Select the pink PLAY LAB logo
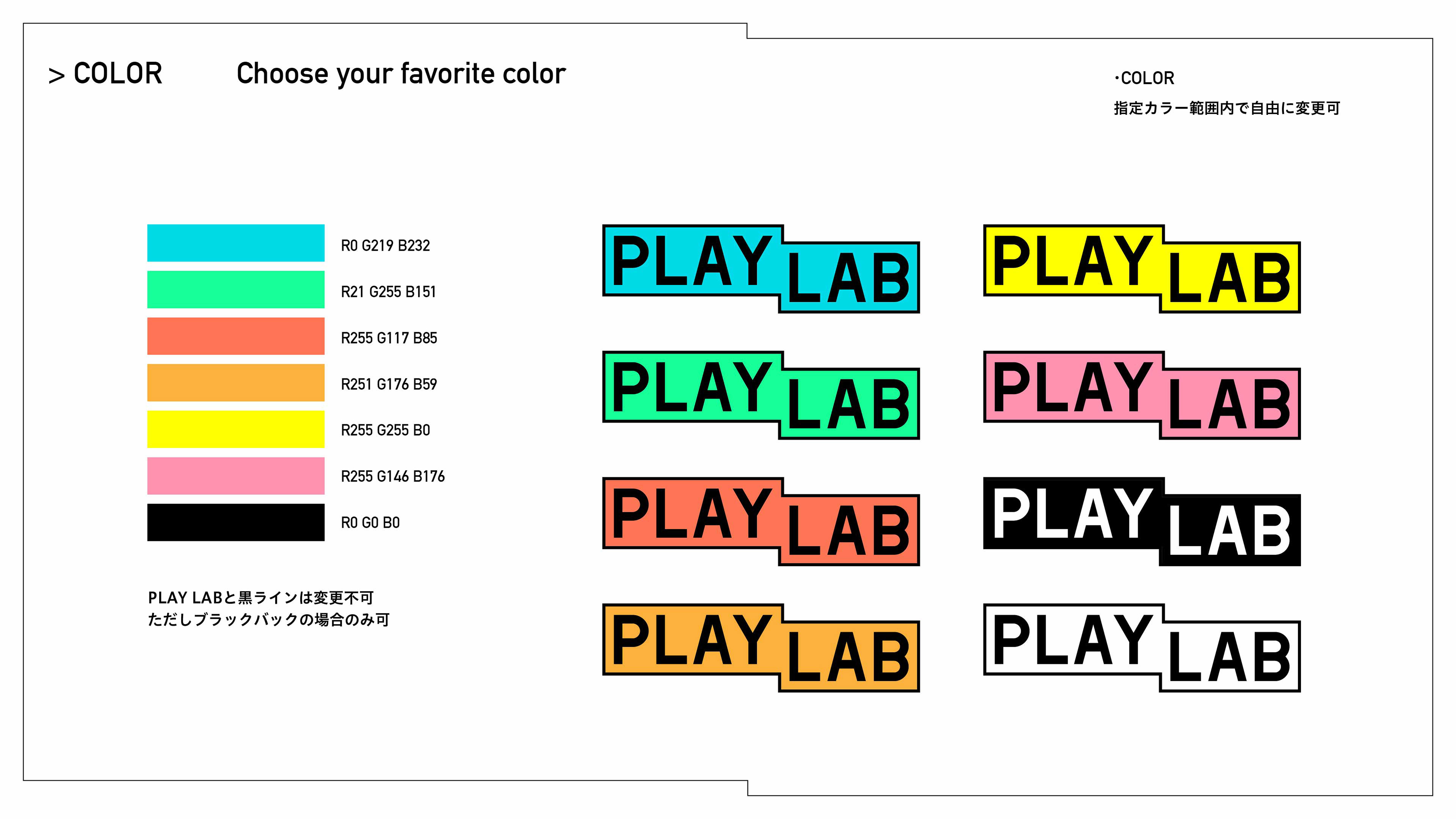The image size is (1456, 819). click(1141, 394)
